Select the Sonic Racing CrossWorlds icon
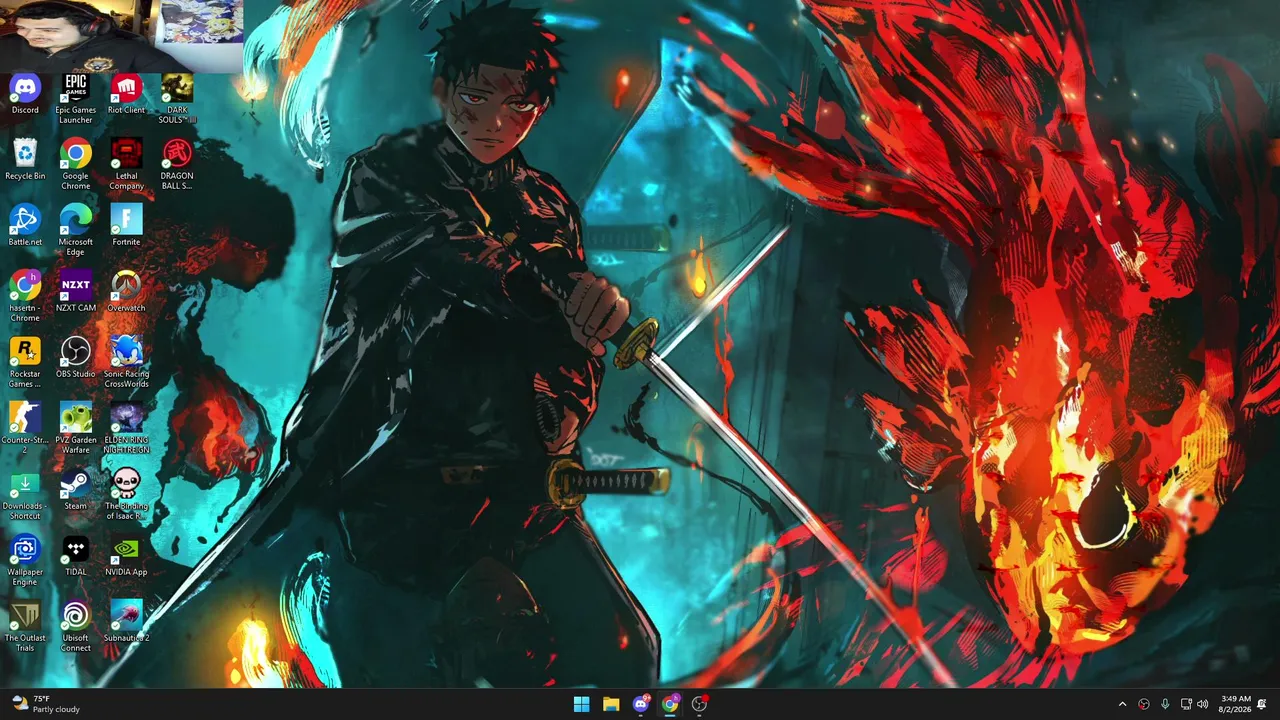This screenshot has width=1280, height=720. click(x=126, y=363)
